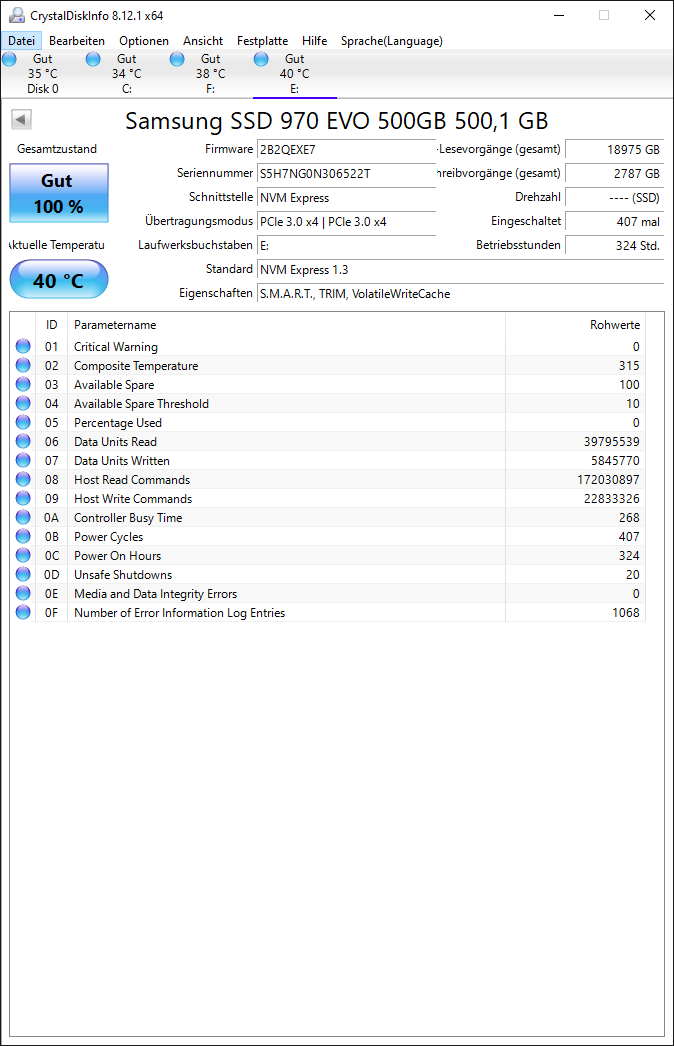Click the ID column header
674x1046 pixels.
(51, 325)
